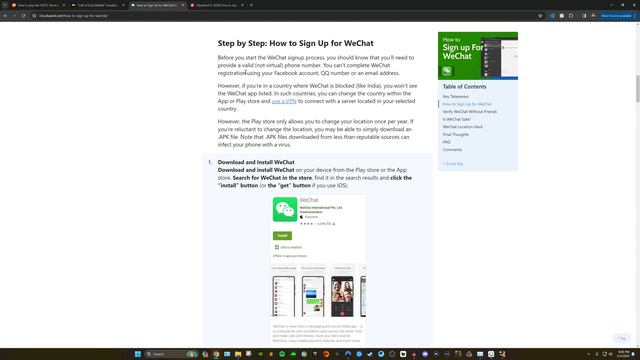Open the Windows Start menu

138,354
